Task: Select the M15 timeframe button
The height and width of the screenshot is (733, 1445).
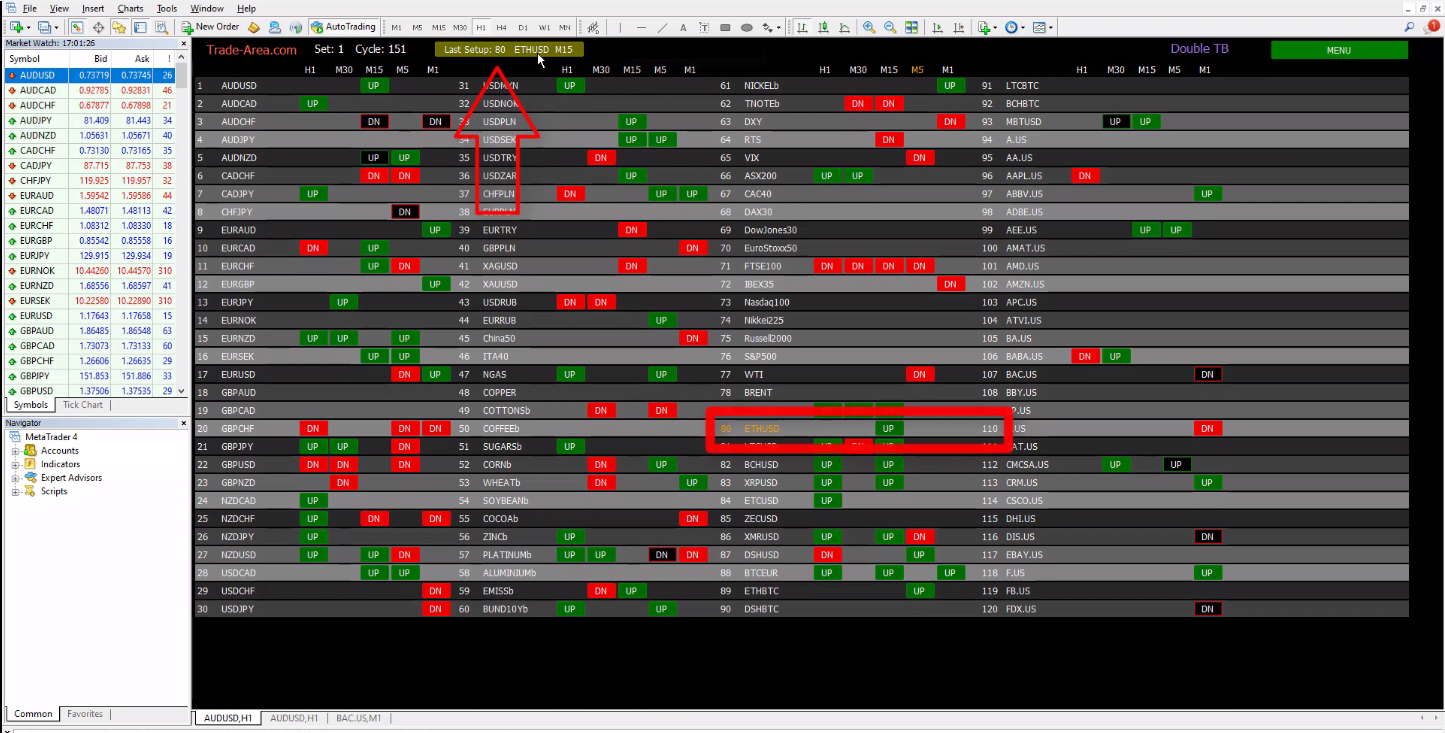Action: tap(439, 27)
